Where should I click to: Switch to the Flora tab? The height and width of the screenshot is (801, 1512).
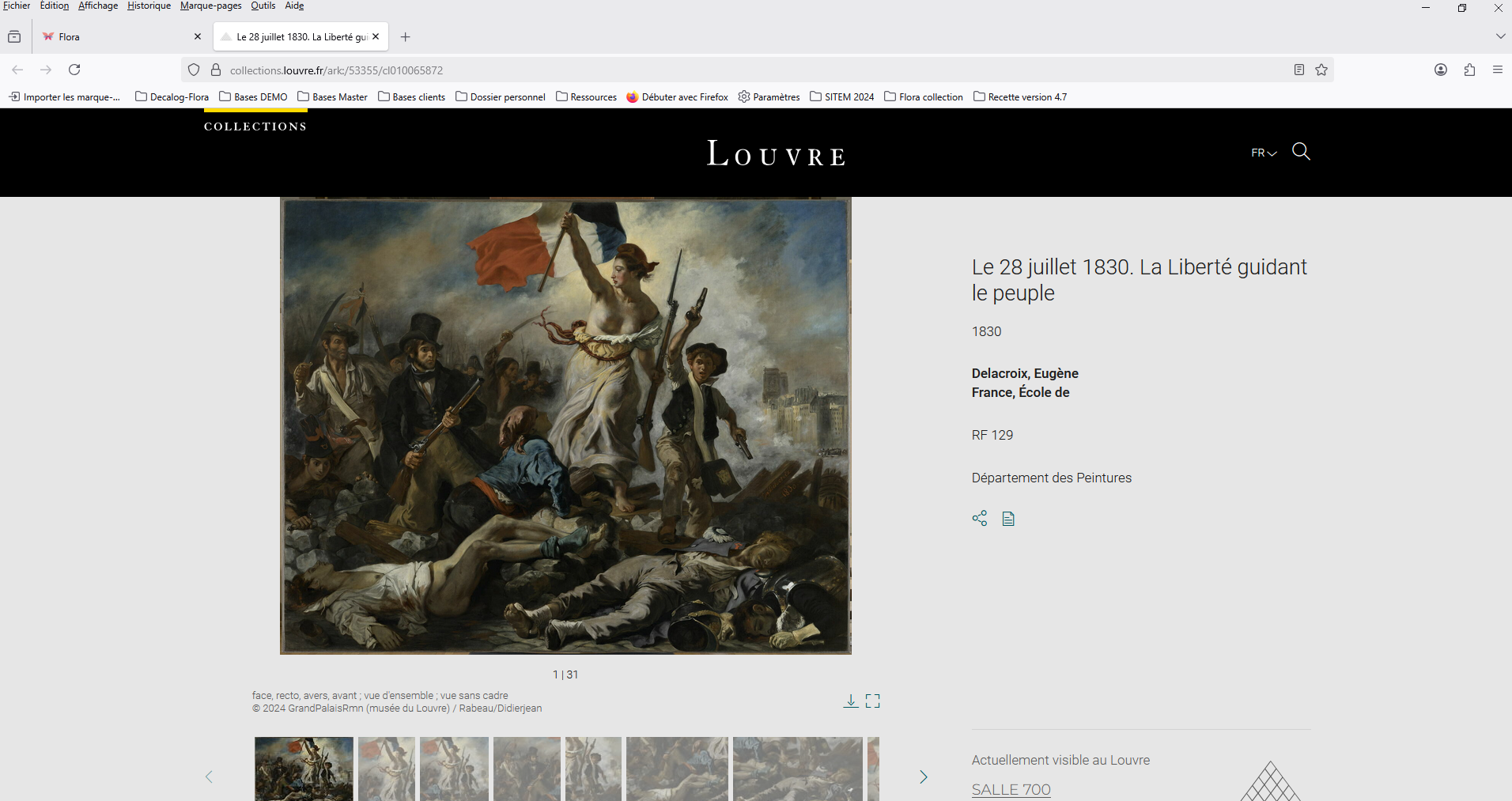pos(119,36)
